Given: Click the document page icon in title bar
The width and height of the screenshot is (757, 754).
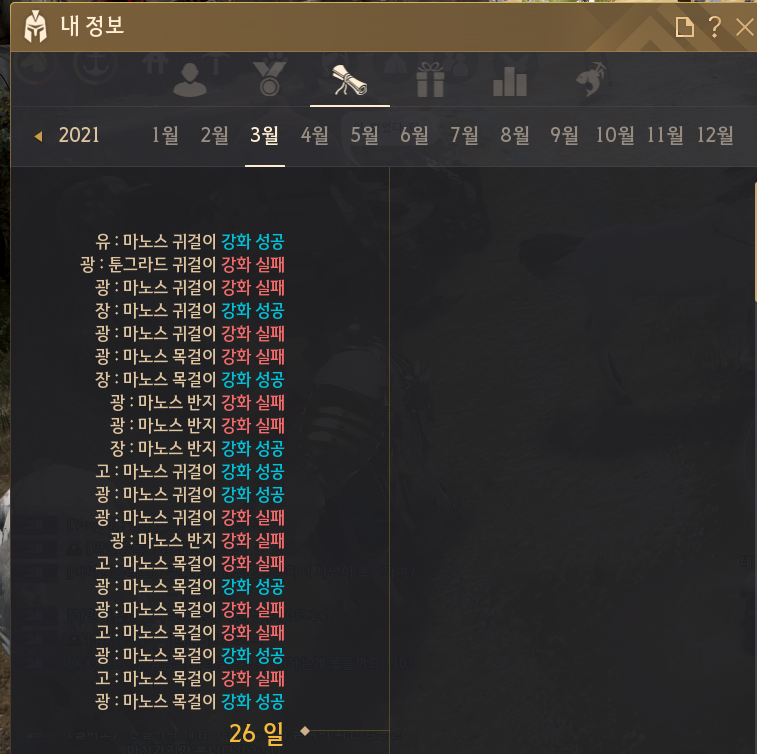Looking at the screenshot, I should point(684,27).
